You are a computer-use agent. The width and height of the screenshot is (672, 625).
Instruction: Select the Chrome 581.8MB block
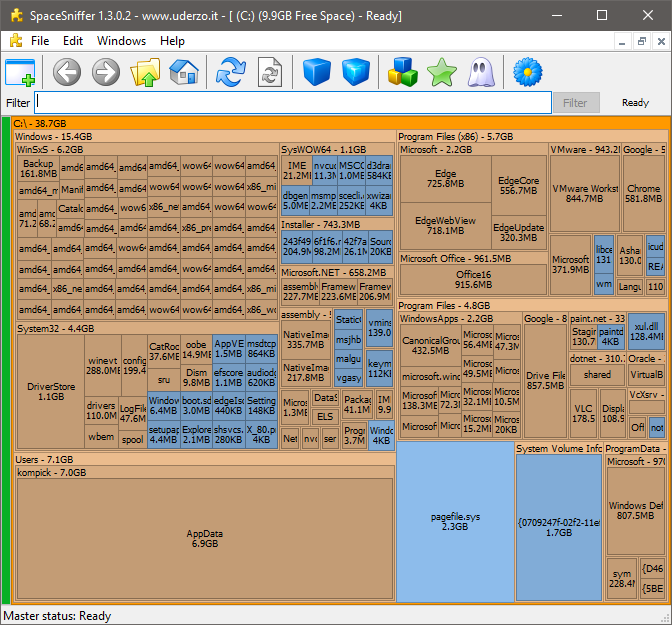click(x=643, y=193)
